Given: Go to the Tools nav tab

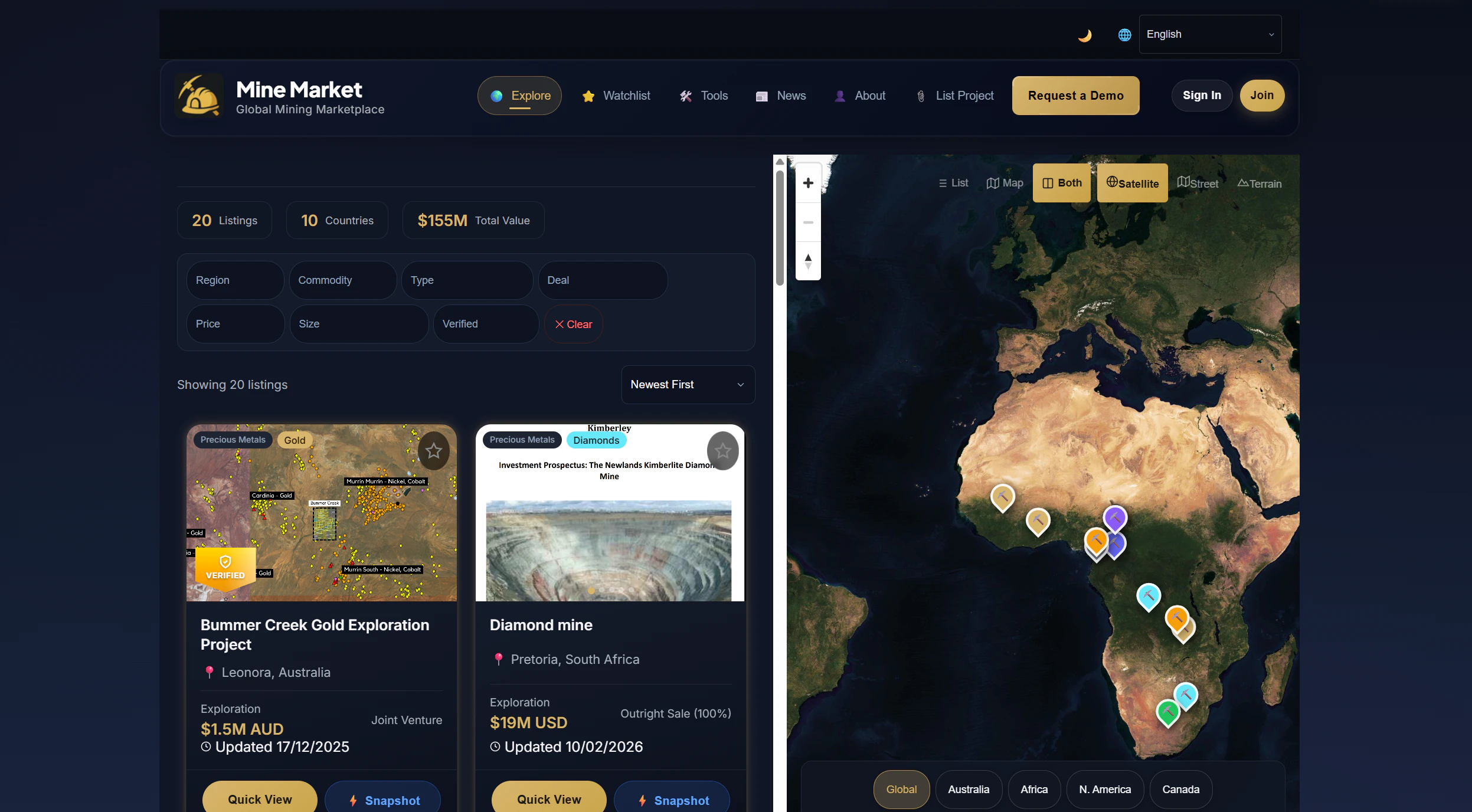Looking at the screenshot, I should pyautogui.click(x=704, y=96).
